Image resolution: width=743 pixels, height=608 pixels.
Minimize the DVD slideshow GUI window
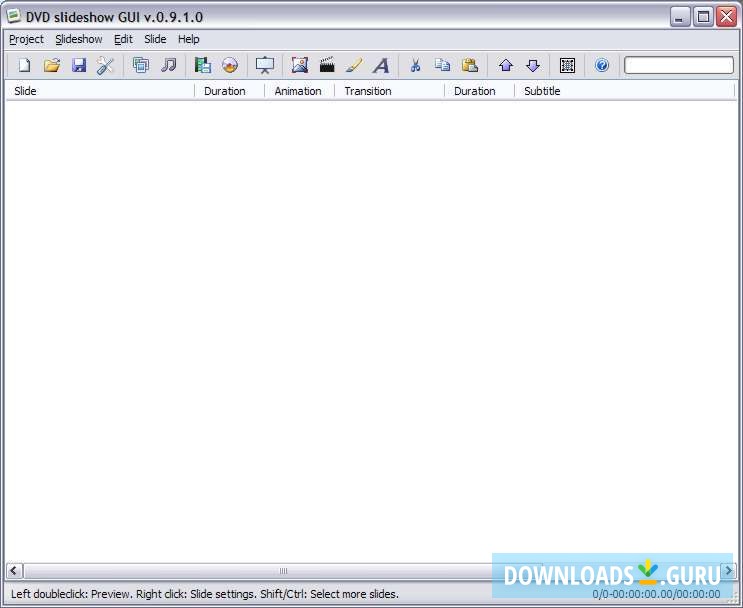(680, 17)
